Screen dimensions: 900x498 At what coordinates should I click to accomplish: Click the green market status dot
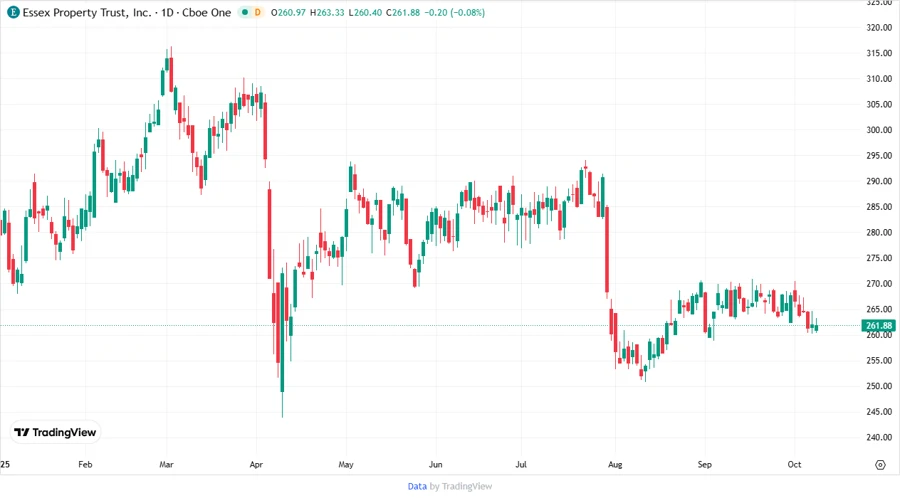click(245, 13)
